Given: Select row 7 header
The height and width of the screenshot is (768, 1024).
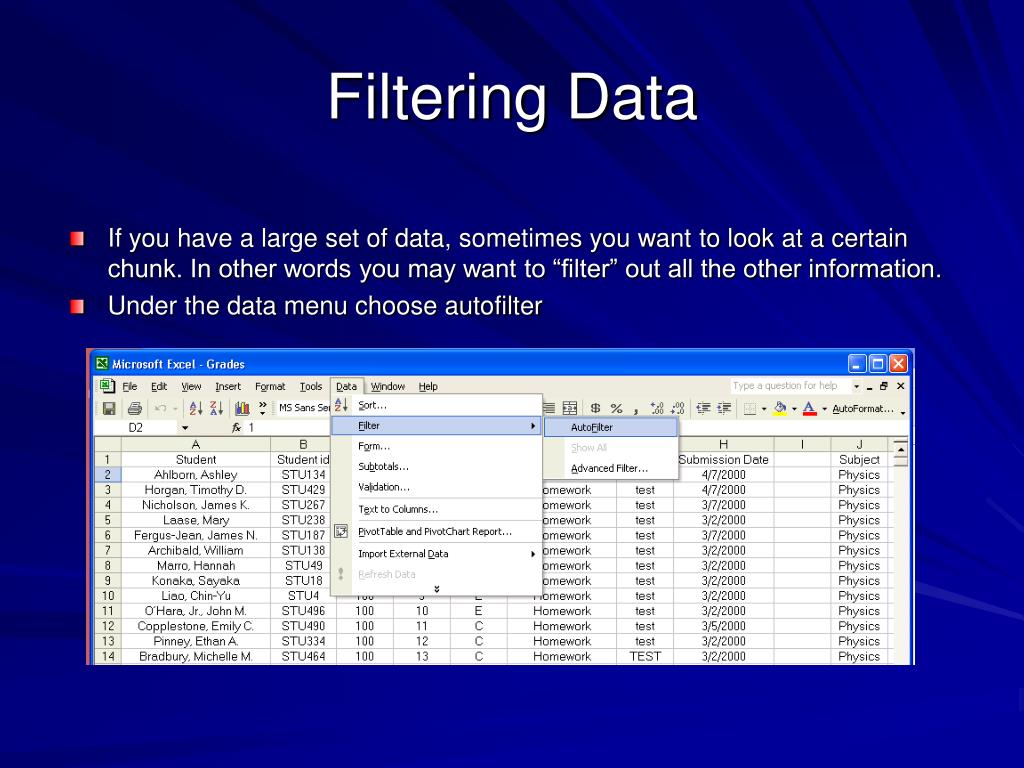Looking at the screenshot, I should 108,551.
